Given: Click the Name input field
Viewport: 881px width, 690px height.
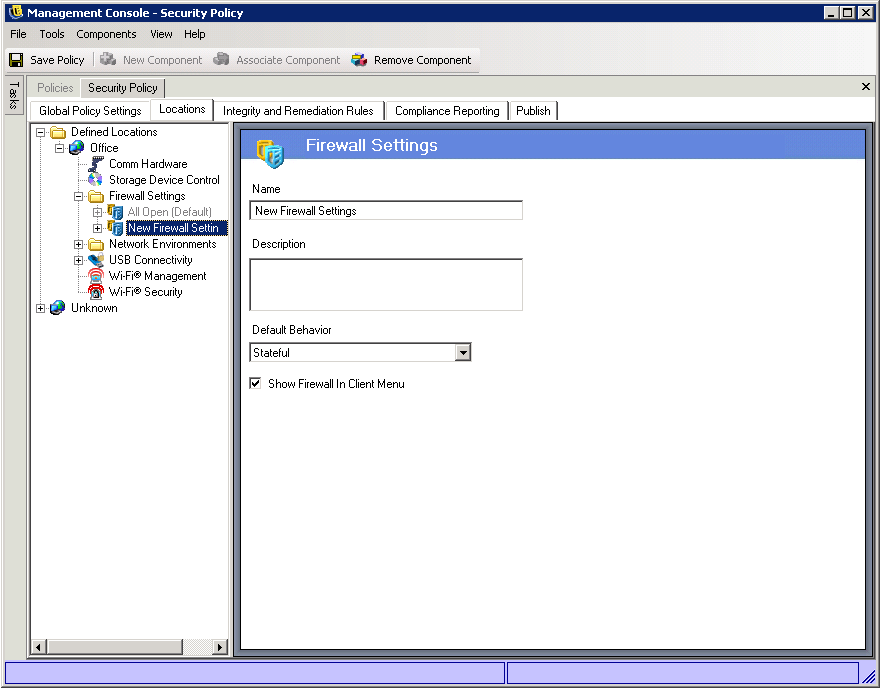Looking at the screenshot, I should pyautogui.click(x=386, y=211).
